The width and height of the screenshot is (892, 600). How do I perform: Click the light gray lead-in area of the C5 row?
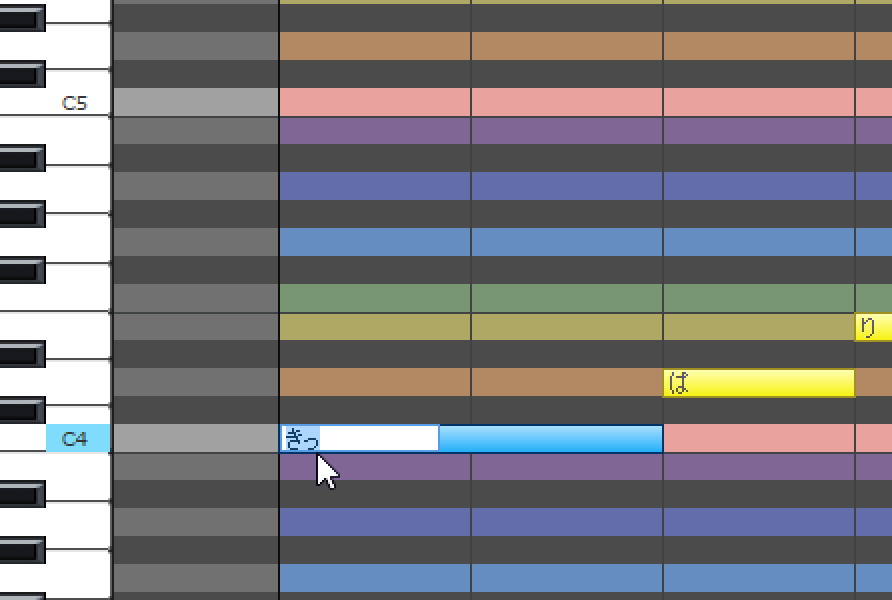[196, 102]
